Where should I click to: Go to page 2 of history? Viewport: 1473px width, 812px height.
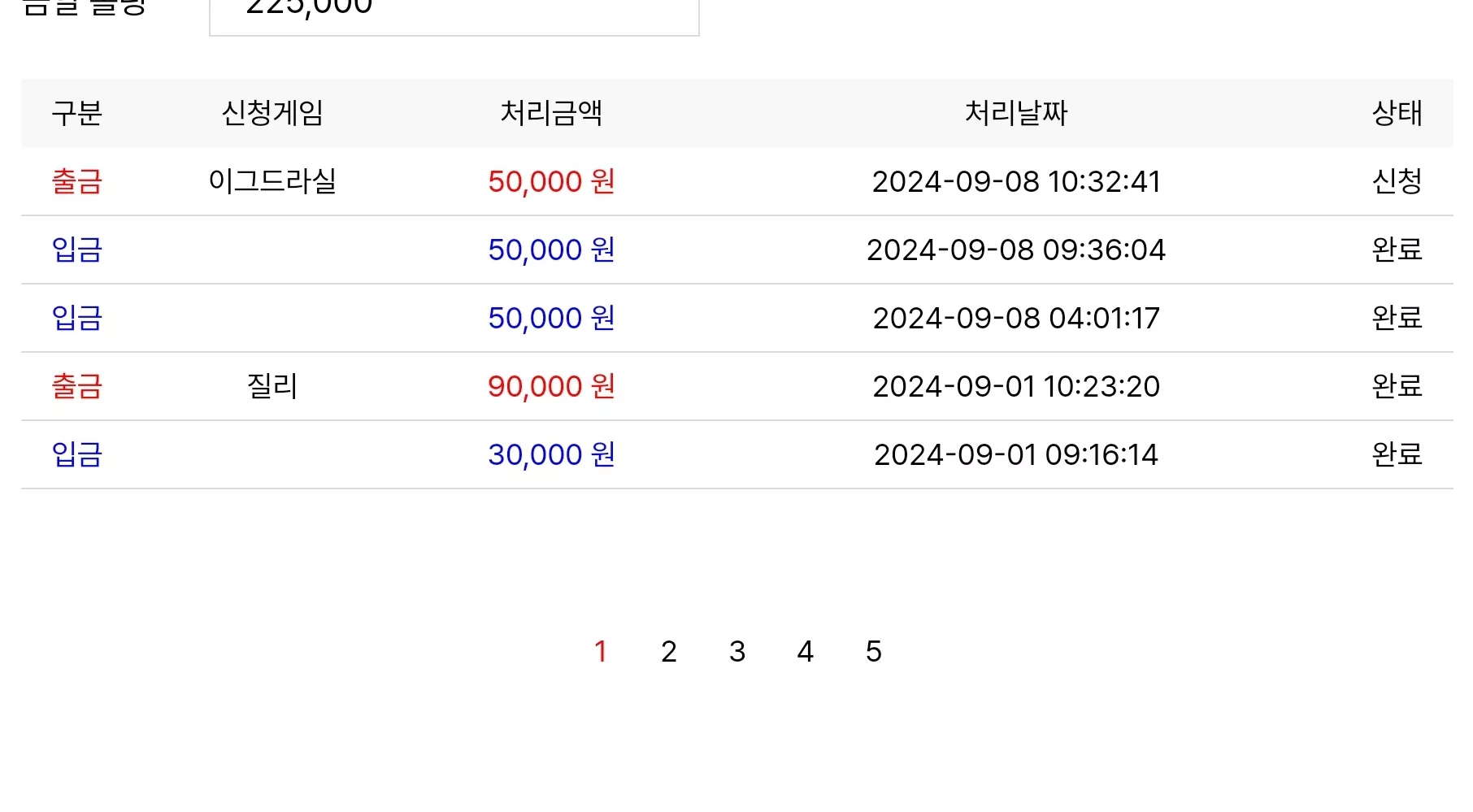(x=669, y=651)
